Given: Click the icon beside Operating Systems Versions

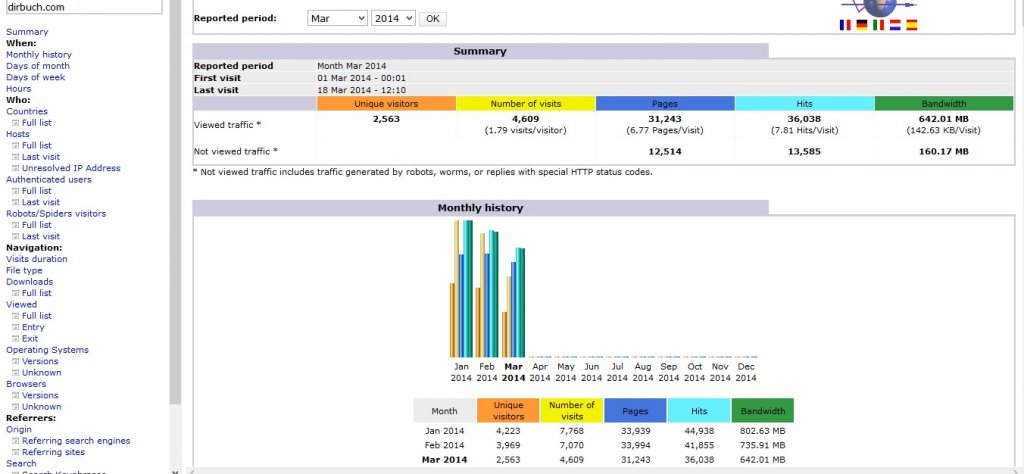Looking at the screenshot, I should 16,362.
